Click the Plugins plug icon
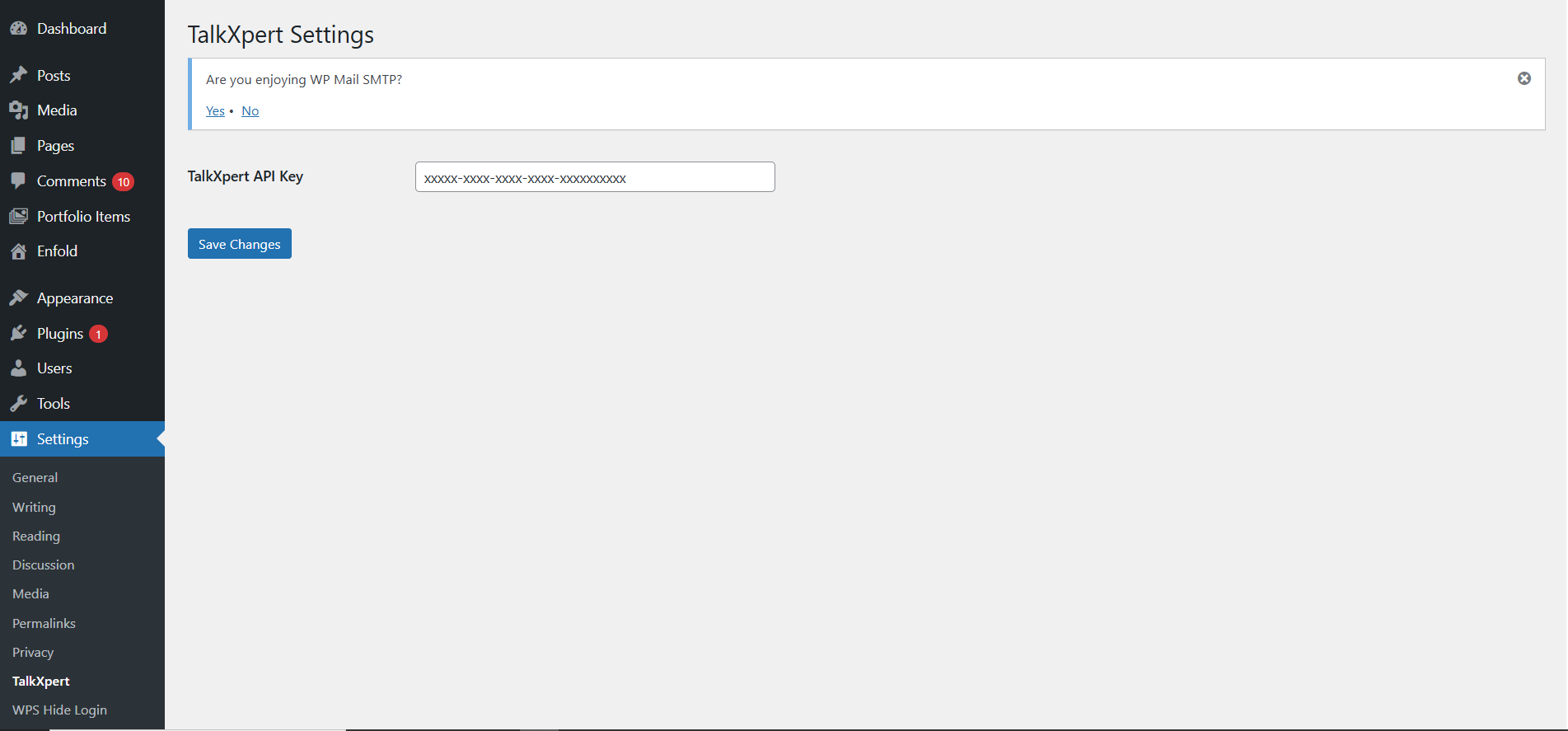This screenshot has height=731, width=1568. coord(19,333)
